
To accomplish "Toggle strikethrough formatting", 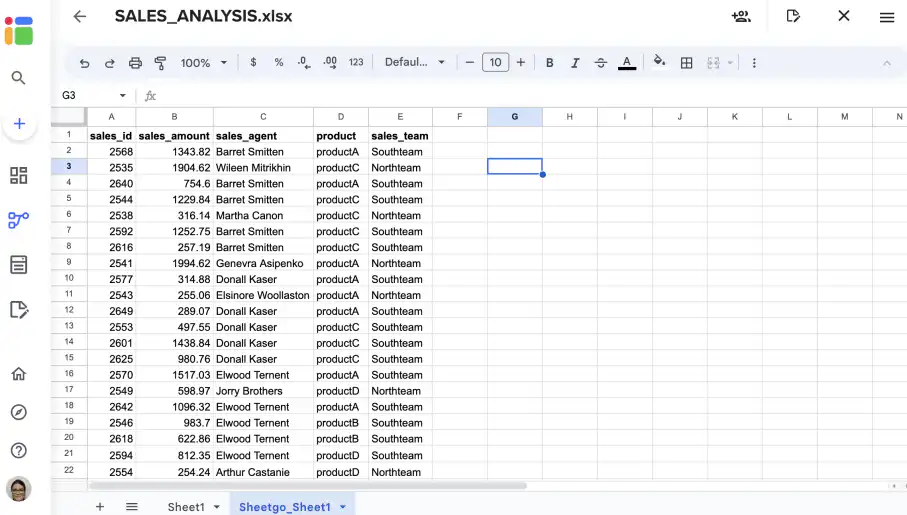I will [x=601, y=63].
